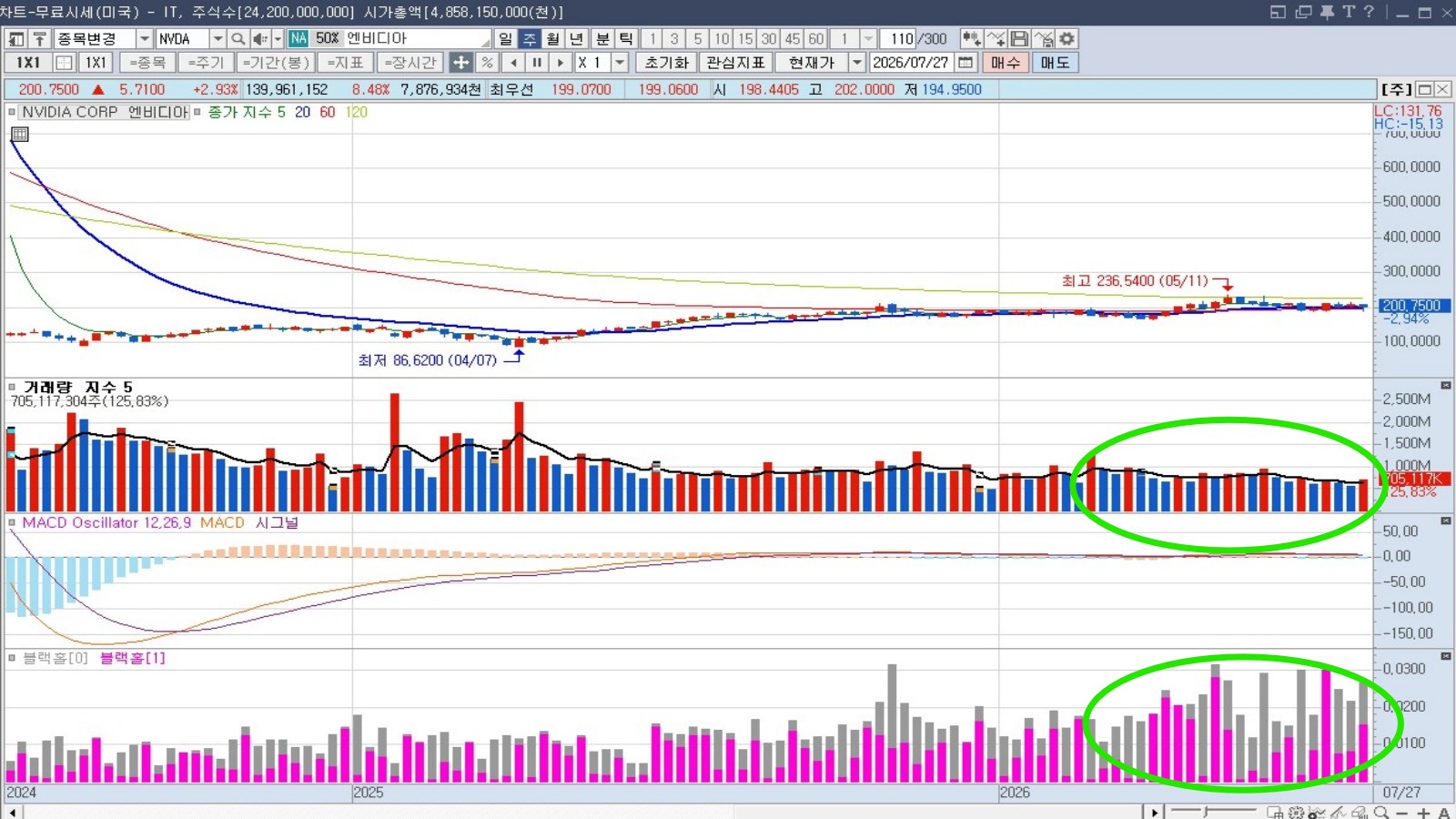Switch to the monthly (월) period
The image size is (1456, 819).
pyautogui.click(x=553, y=38)
